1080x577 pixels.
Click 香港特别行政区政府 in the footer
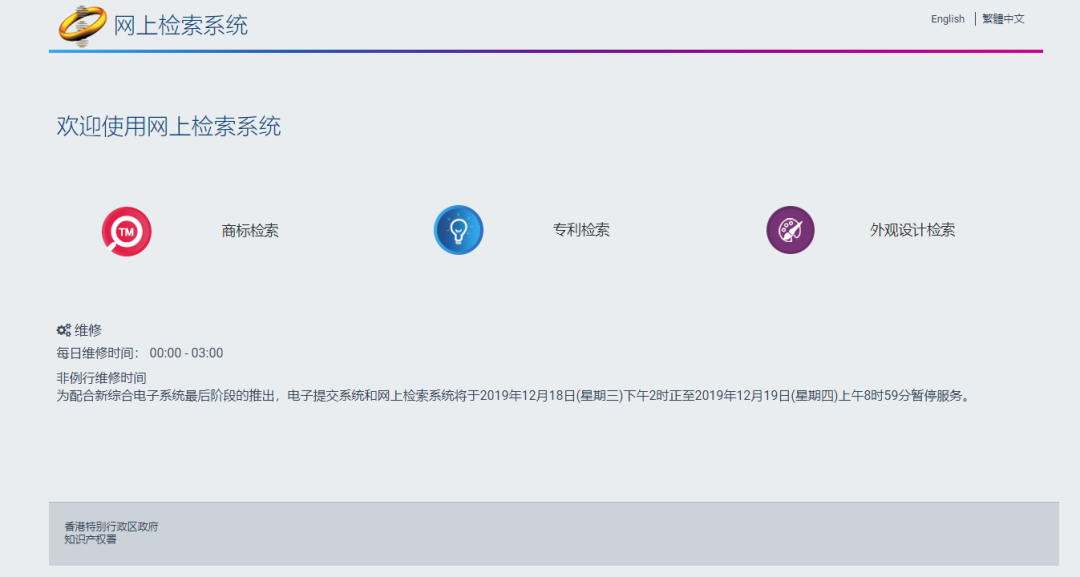tap(111, 527)
